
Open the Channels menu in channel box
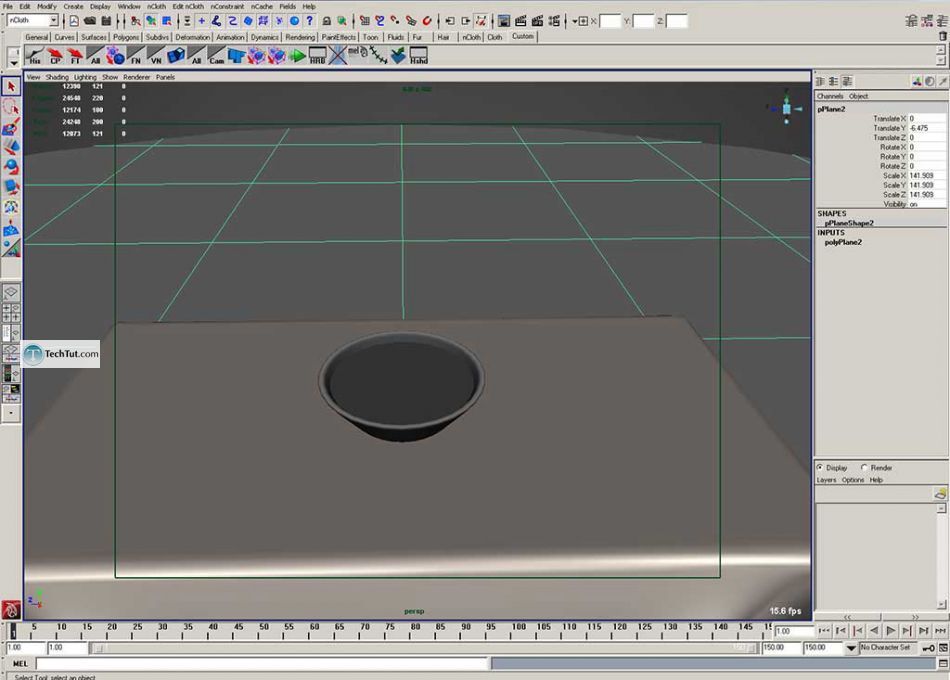[x=829, y=96]
